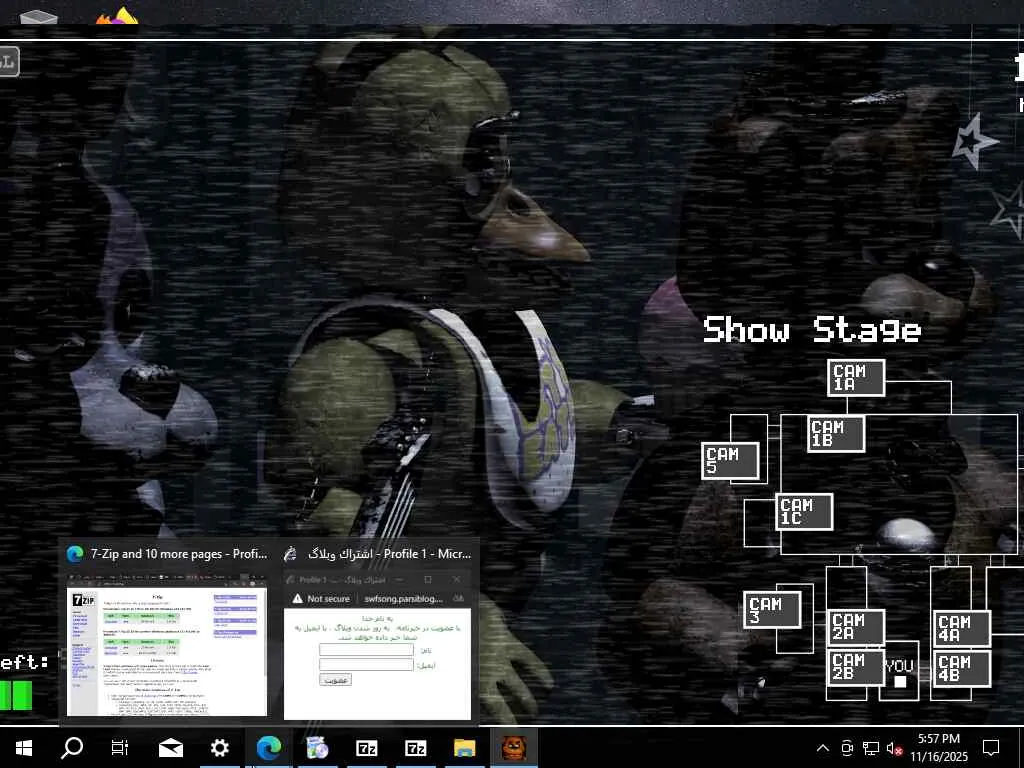This screenshot has height=768, width=1024.
Task: Select the 7-Zip Edge window preview thumbnail
Action: pyautogui.click(x=167, y=645)
